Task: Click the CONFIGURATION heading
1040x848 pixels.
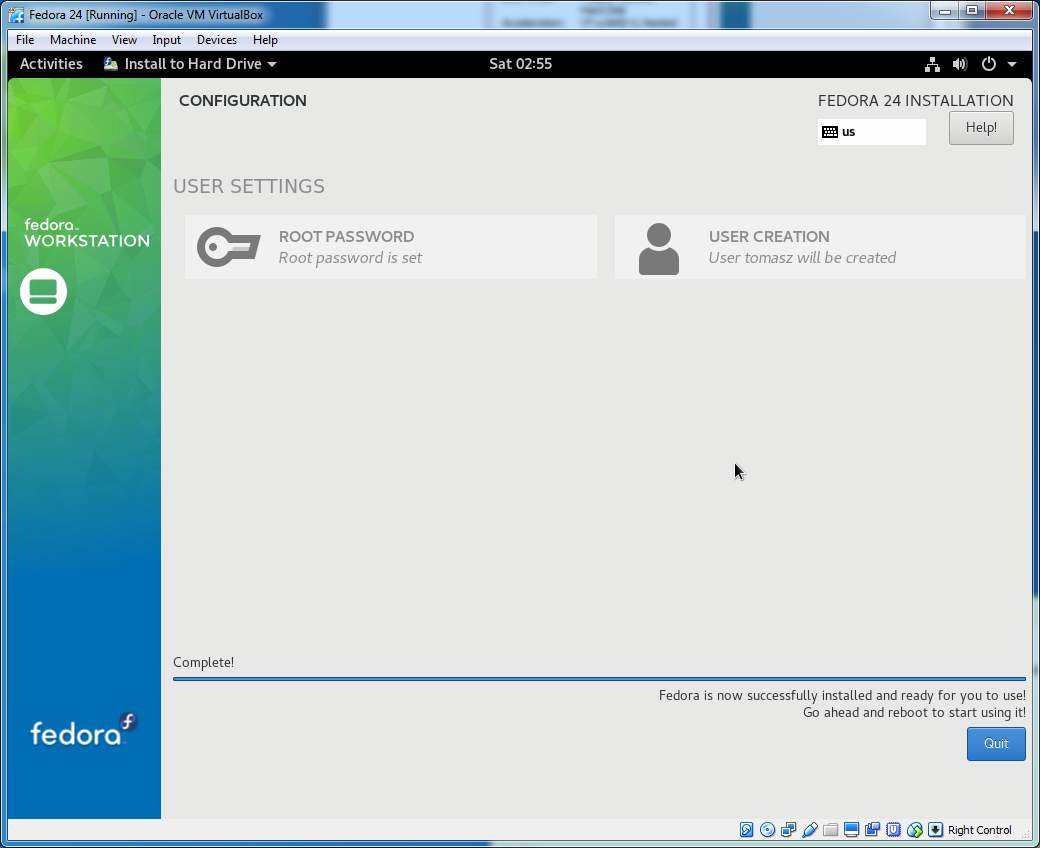Action: [243, 101]
